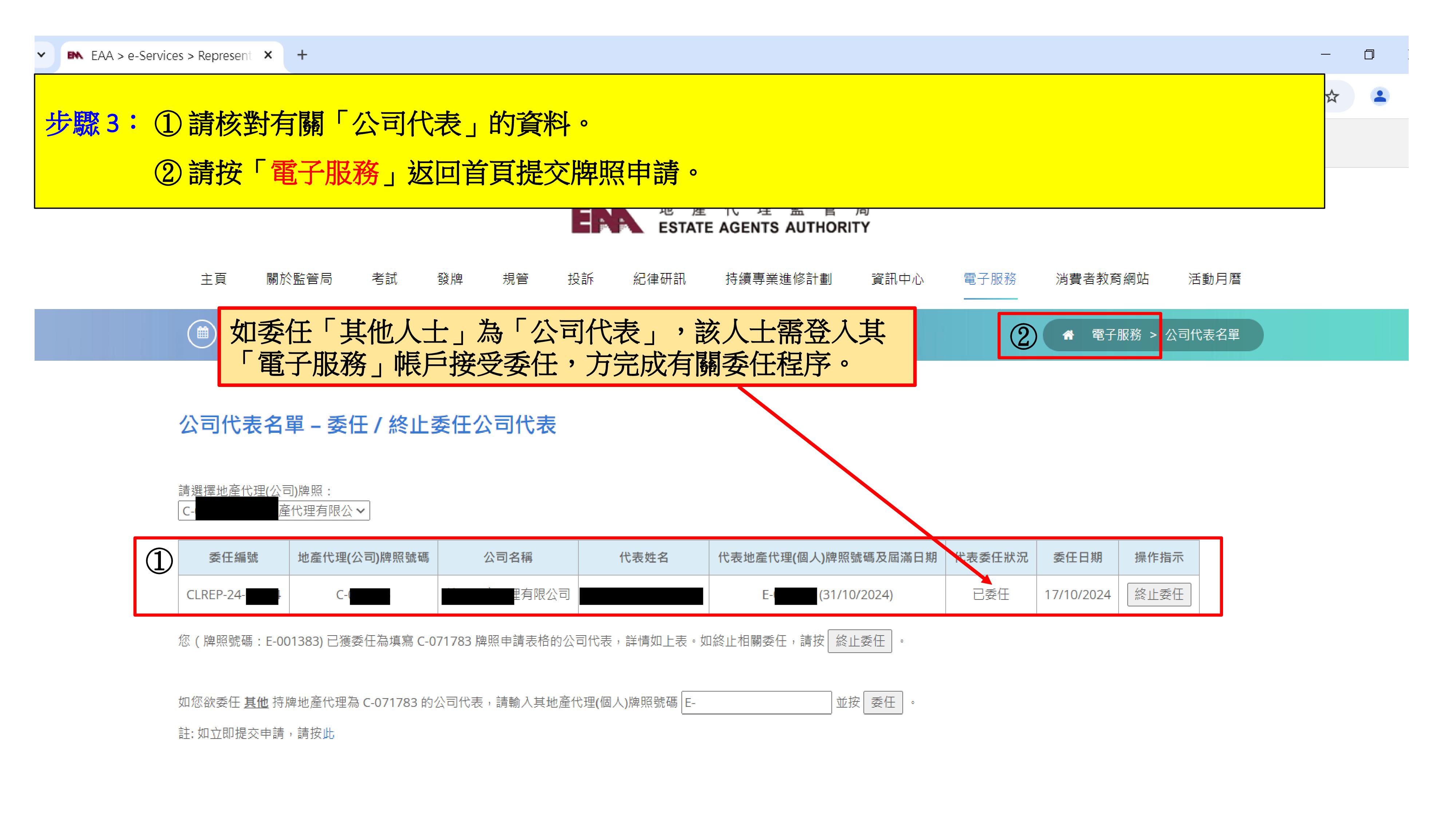Viewport: 1456px width, 819px height.
Task: Click the bookmark star icon
Action: (x=1332, y=97)
